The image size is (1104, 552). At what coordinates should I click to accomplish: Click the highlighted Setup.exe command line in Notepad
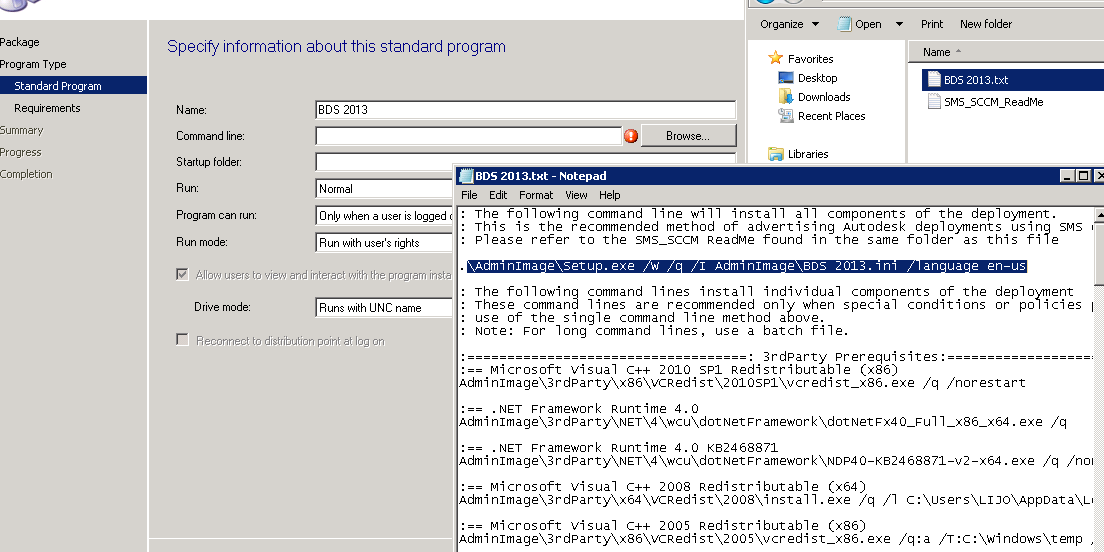point(747,266)
